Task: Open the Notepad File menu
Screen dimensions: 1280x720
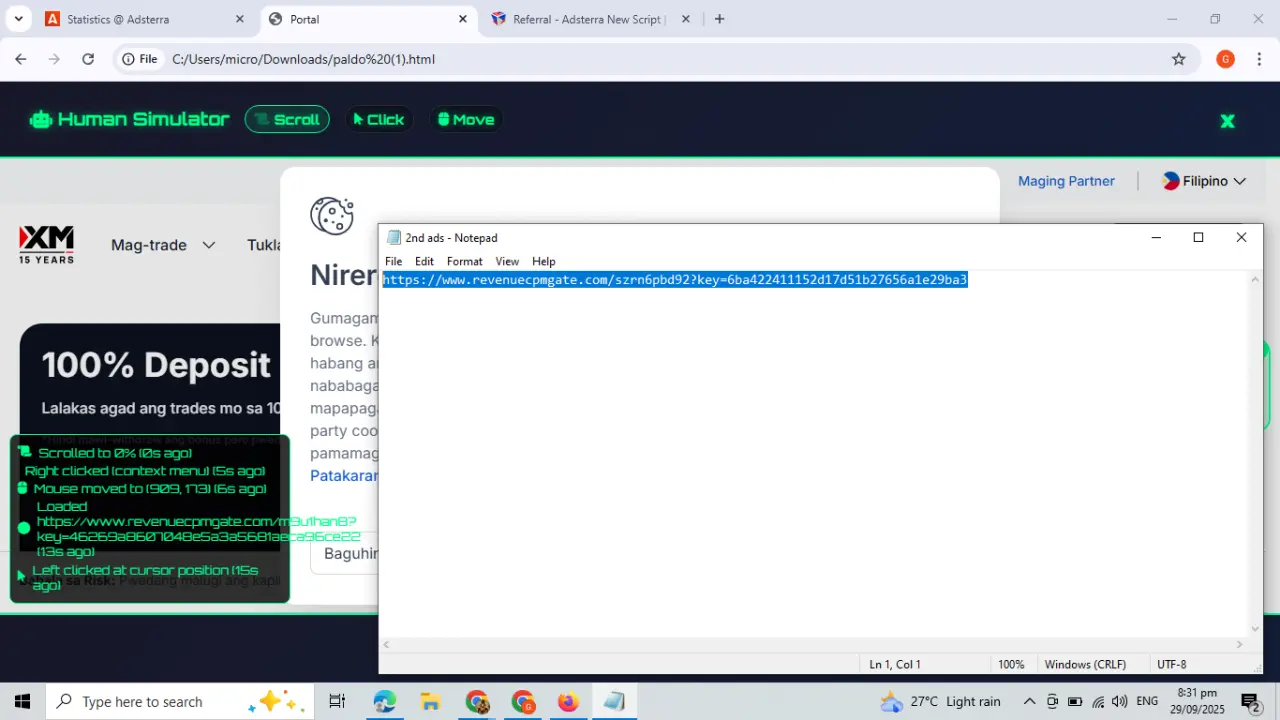Action: tap(394, 261)
